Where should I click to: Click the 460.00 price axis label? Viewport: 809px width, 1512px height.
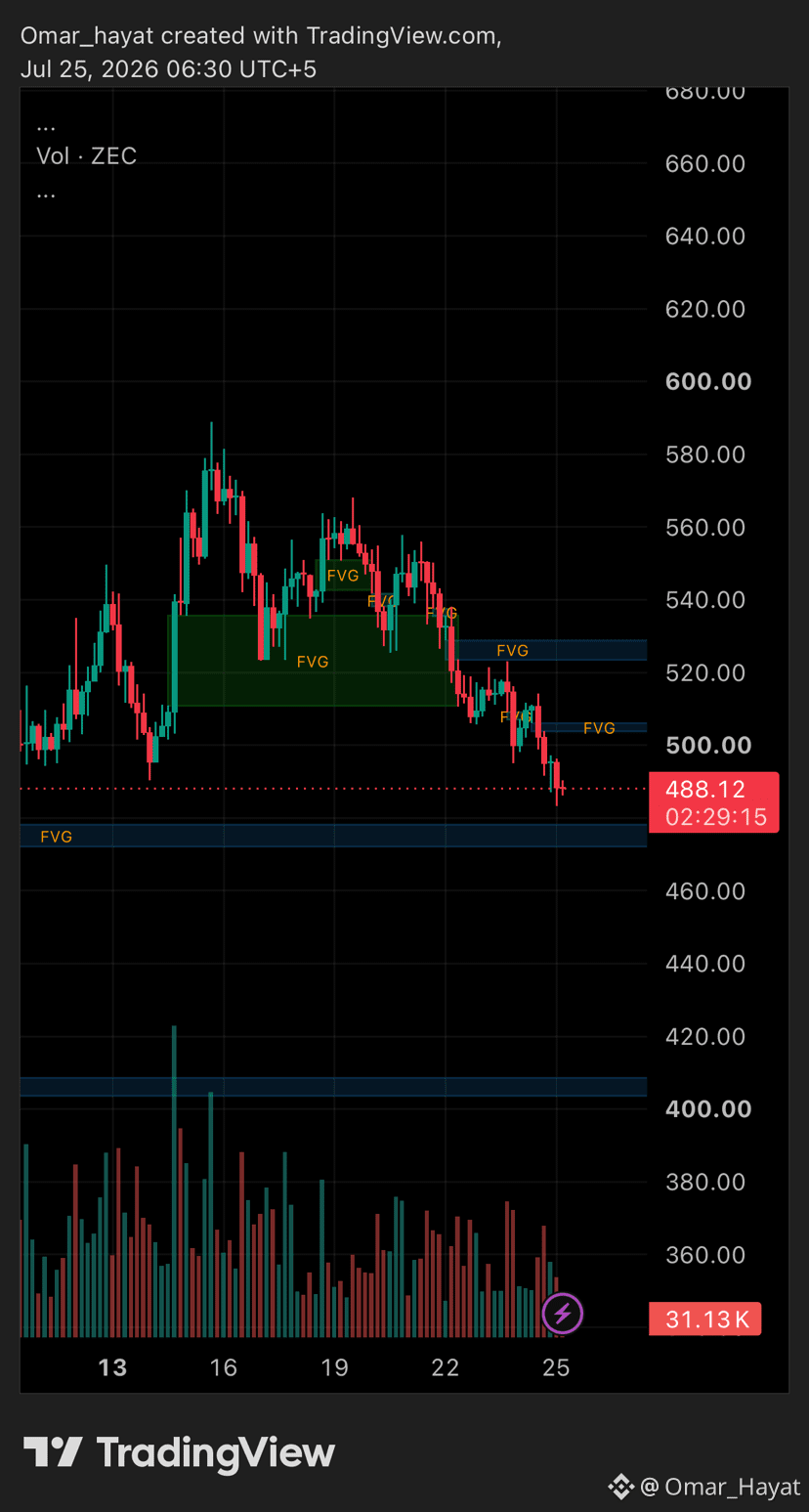[705, 890]
